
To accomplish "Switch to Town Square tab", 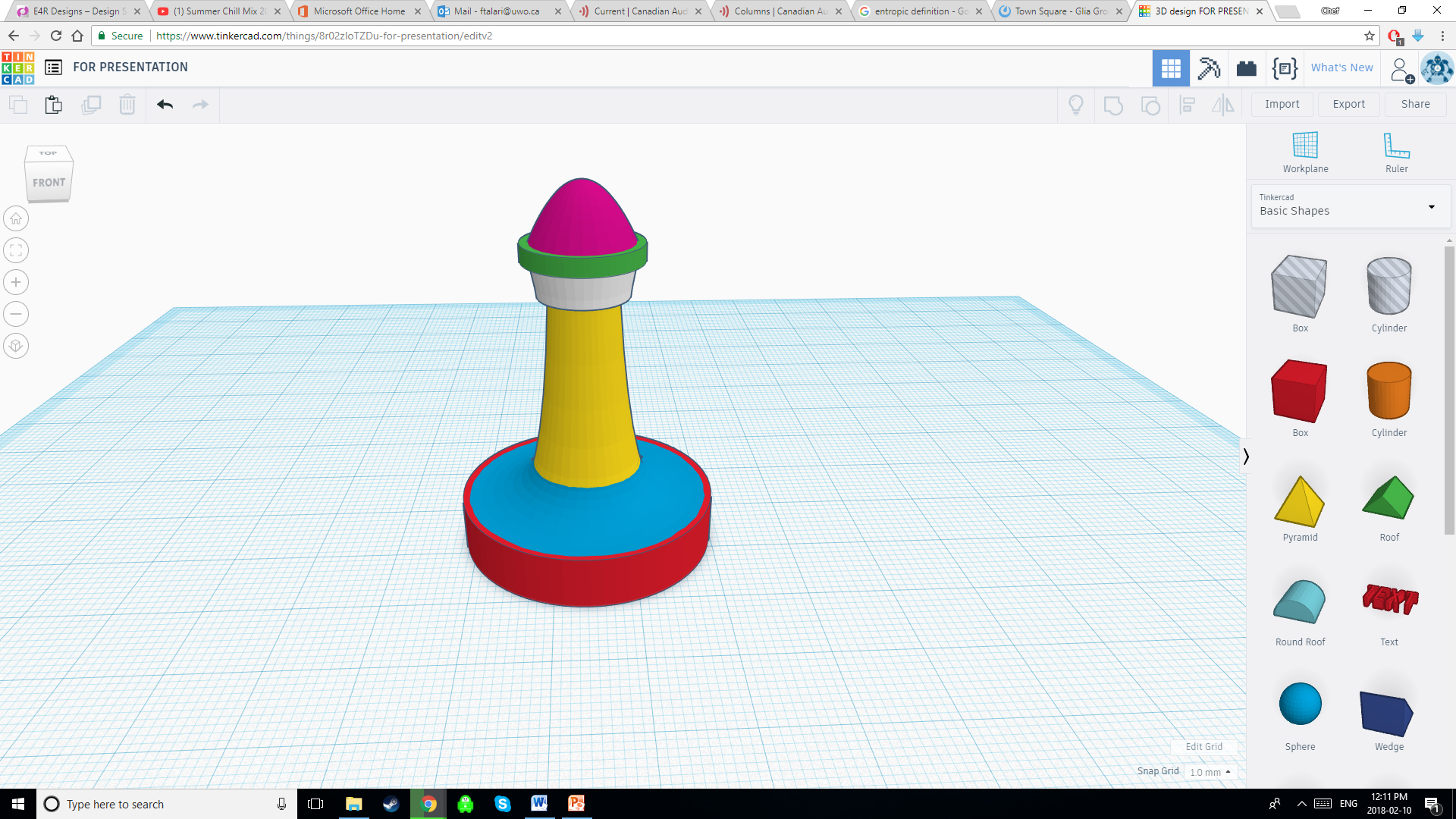I will click(1061, 11).
